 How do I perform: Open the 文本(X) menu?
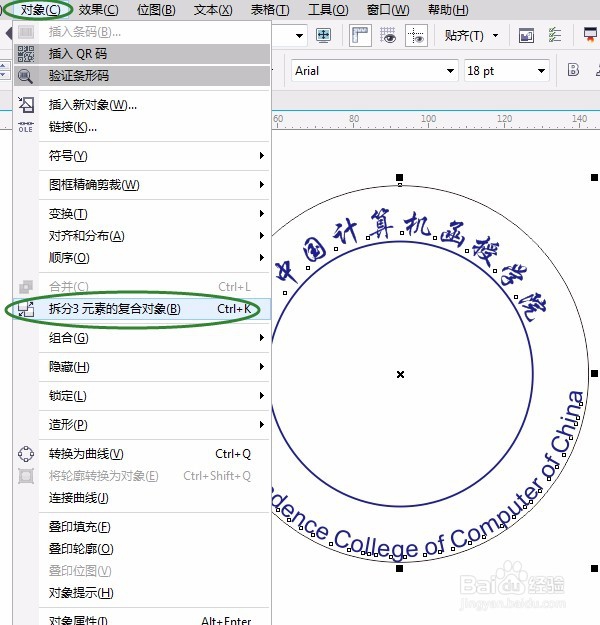tap(213, 10)
